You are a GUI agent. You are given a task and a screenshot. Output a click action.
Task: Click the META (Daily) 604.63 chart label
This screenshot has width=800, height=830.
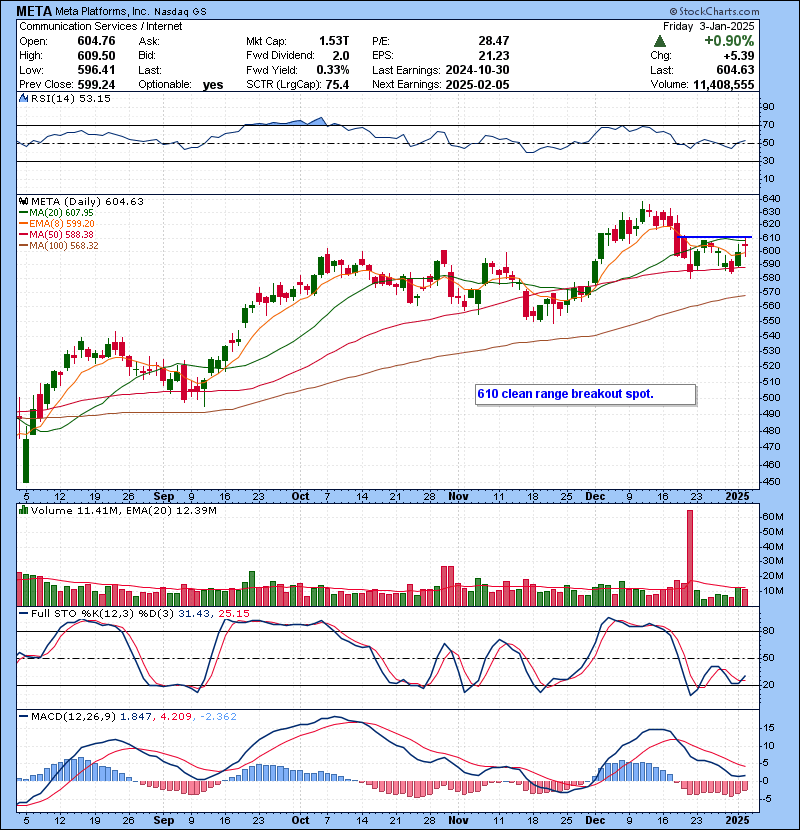pyautogui.click(x=87, y=201)
